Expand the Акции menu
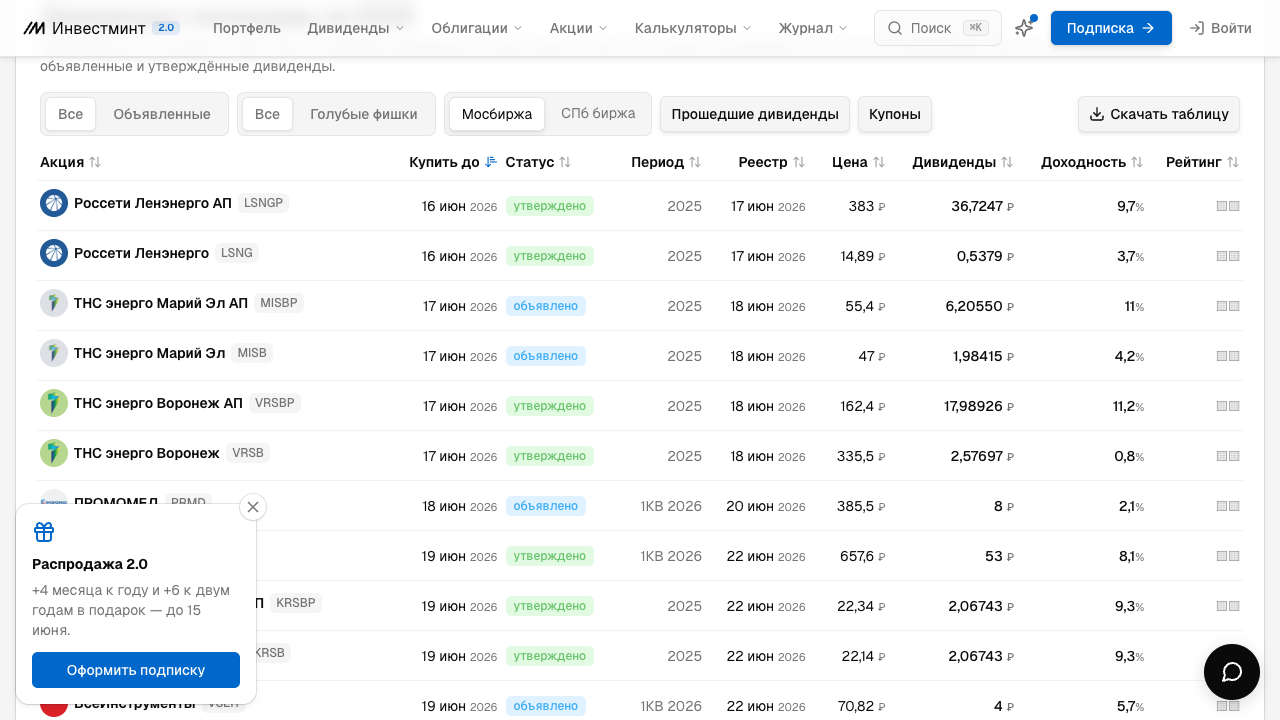The width and height of the screenshot is (1280, 720). (579, 28)
